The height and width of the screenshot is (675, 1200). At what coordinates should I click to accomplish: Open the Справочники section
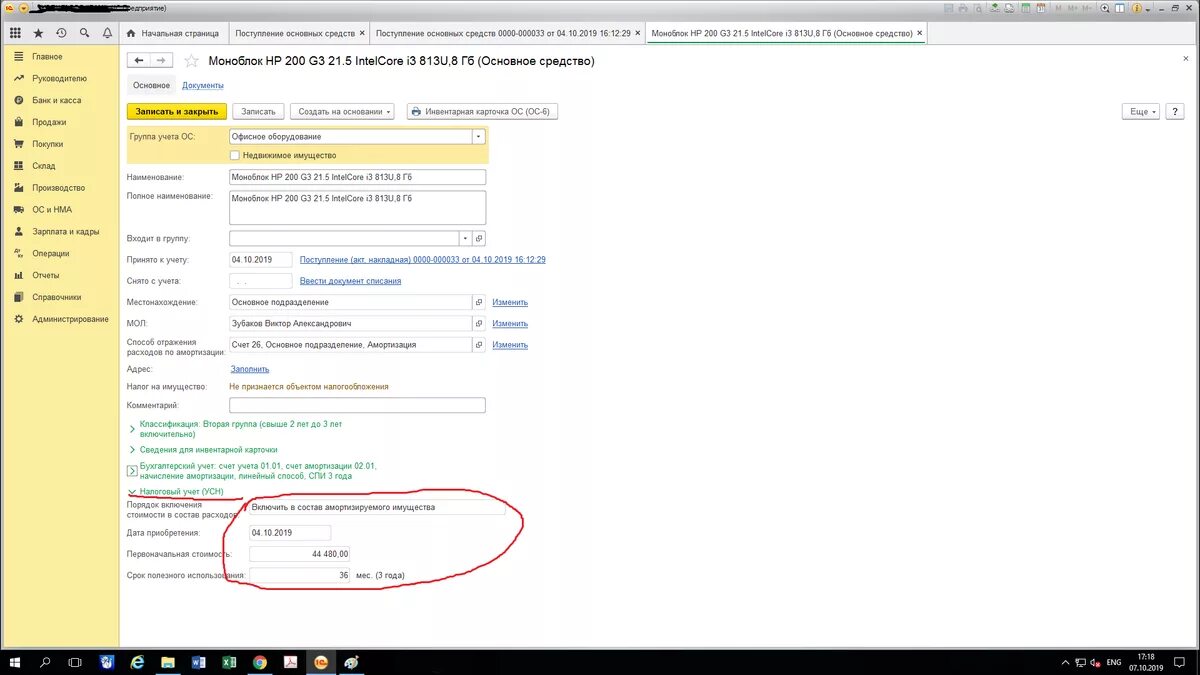point(56,297)
